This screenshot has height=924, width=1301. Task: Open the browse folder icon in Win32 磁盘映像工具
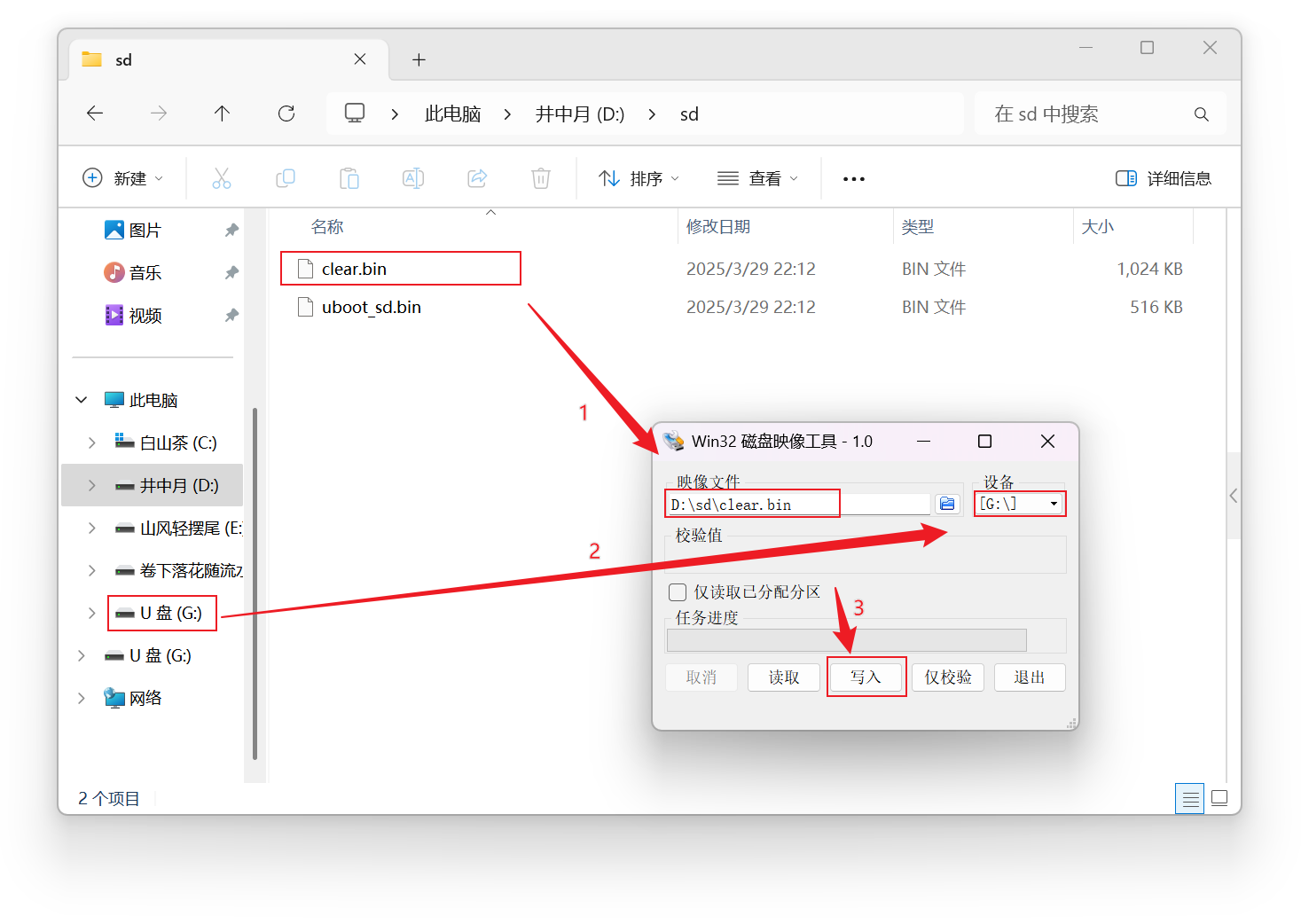[947, 503]
